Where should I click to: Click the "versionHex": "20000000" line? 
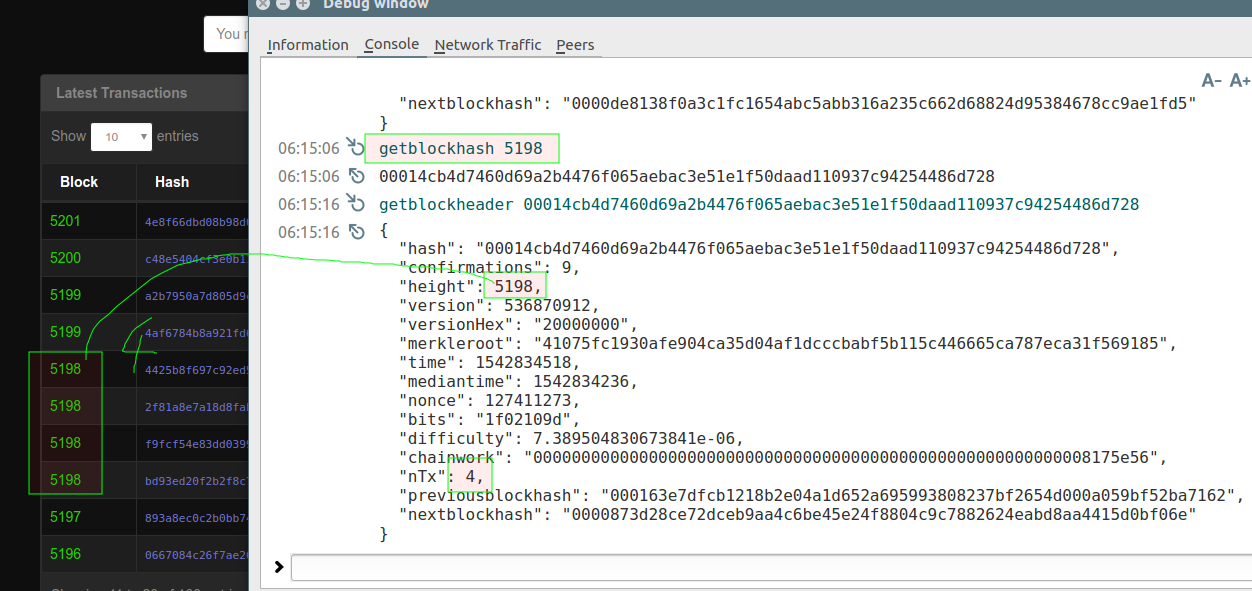(x=518, y=324)
